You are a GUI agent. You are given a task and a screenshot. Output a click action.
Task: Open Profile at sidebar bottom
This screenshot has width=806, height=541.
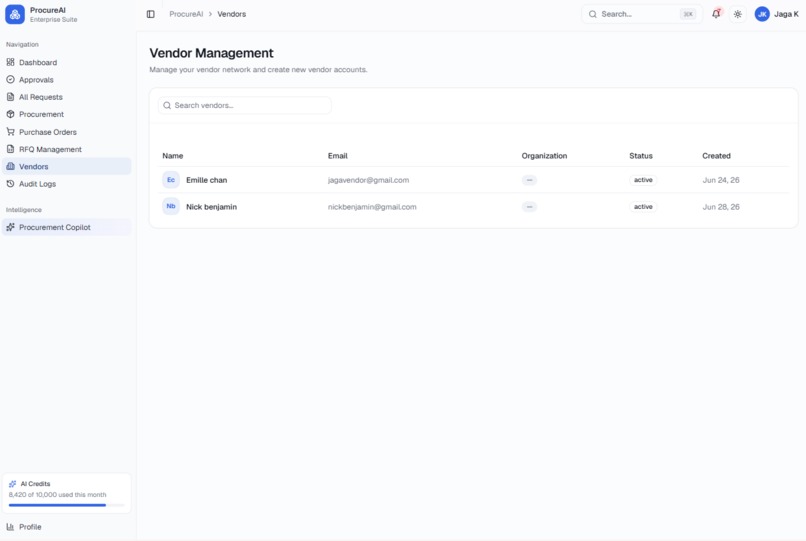67,527
